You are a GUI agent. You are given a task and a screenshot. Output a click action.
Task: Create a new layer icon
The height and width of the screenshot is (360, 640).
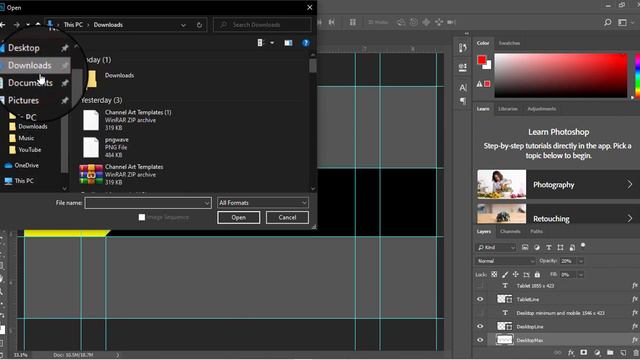click(623, 353)
